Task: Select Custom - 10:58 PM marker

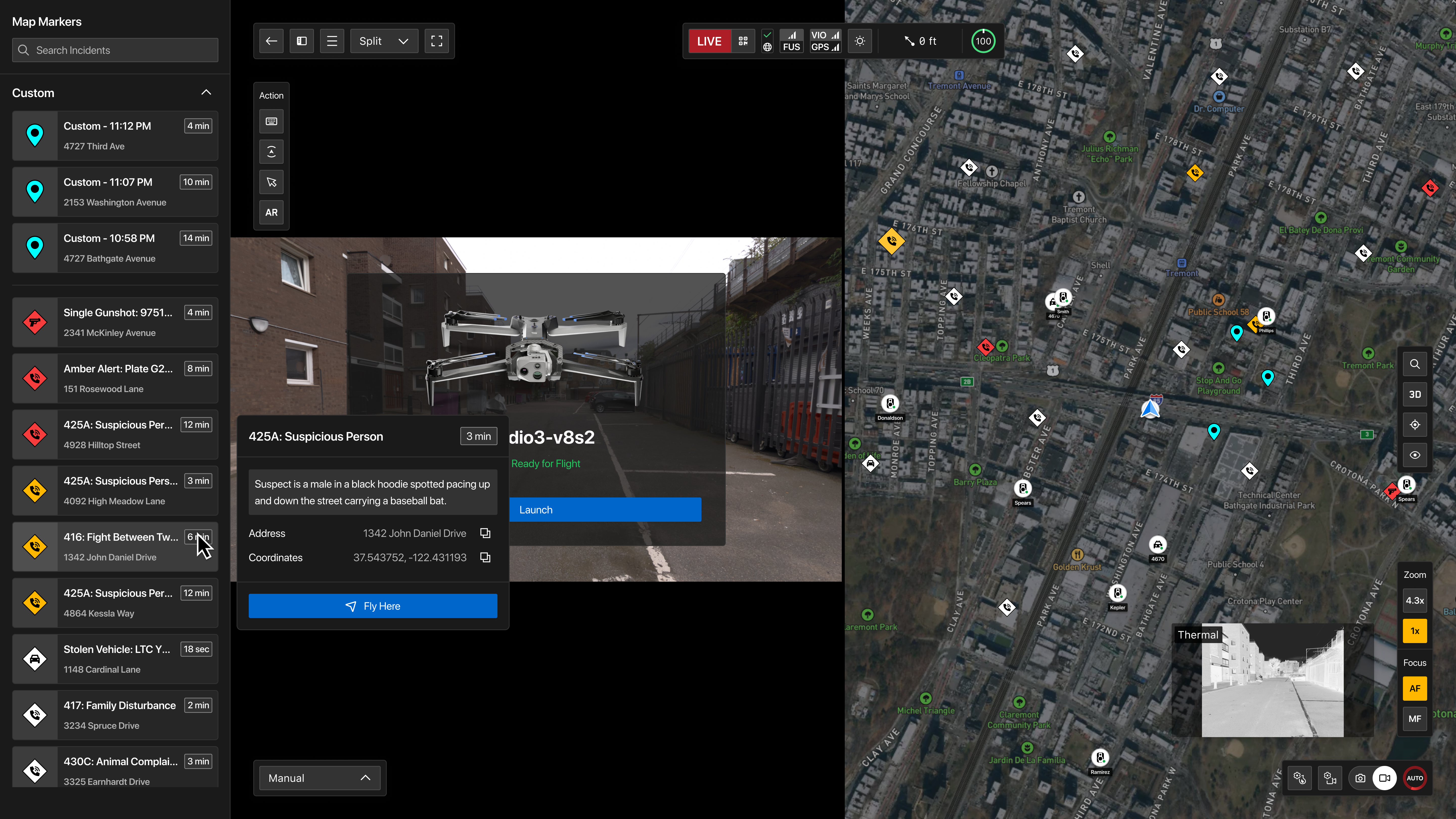Action: (115, 248)
